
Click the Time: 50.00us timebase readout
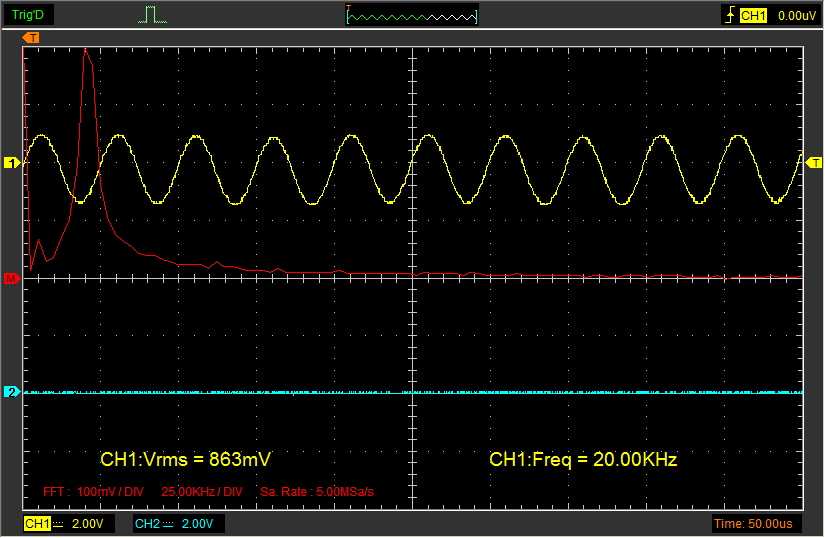coord(753,524)
